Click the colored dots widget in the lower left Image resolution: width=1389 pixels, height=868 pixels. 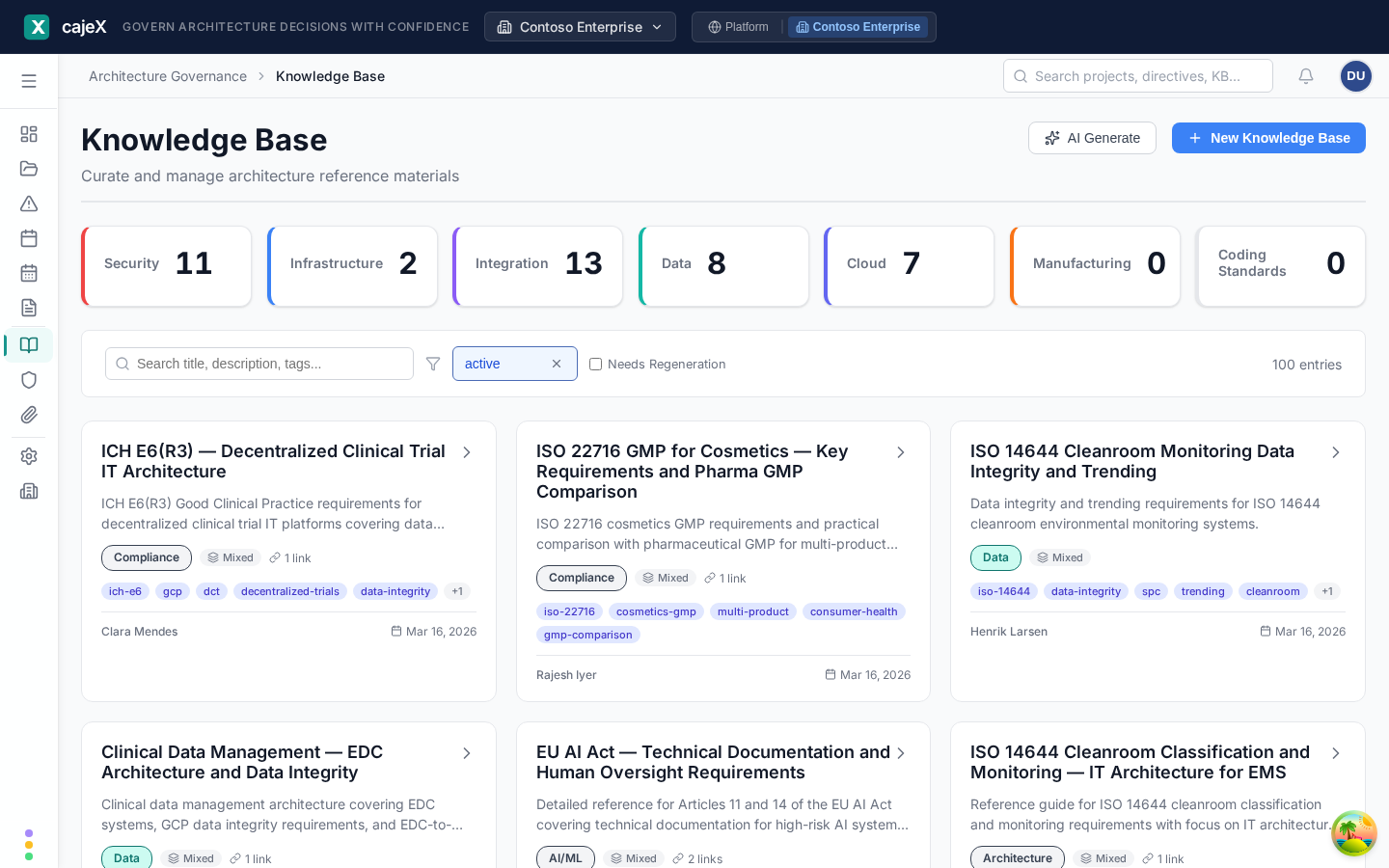29,844
